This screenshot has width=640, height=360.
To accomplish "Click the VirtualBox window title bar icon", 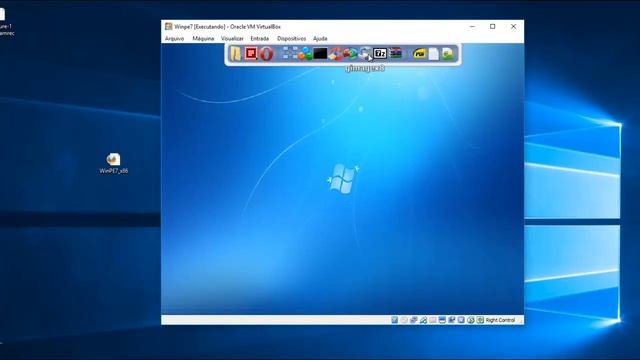I will (x=168, y=27).
